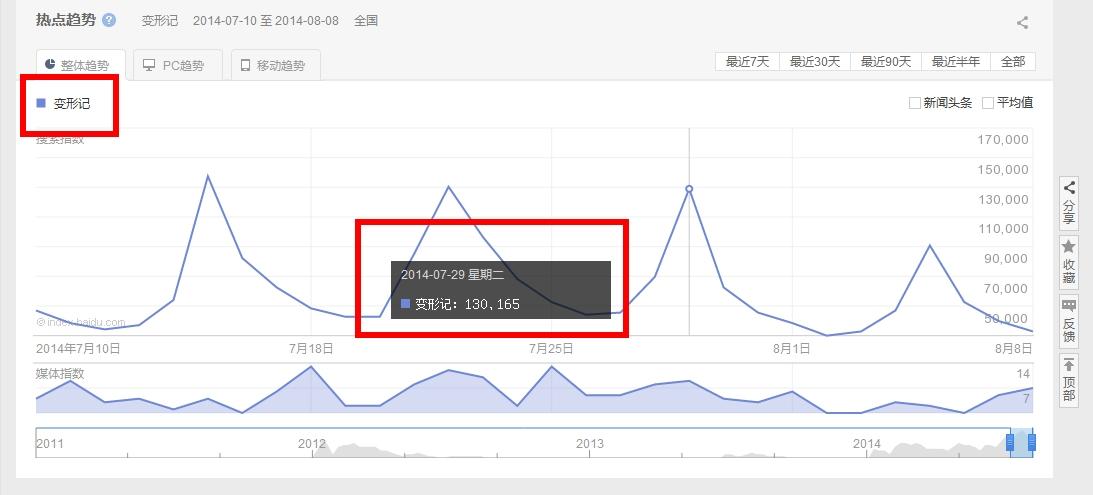The image size is (1093, 495).
Task: Choose the 最近90天 range button
Action: pos(886,62)
